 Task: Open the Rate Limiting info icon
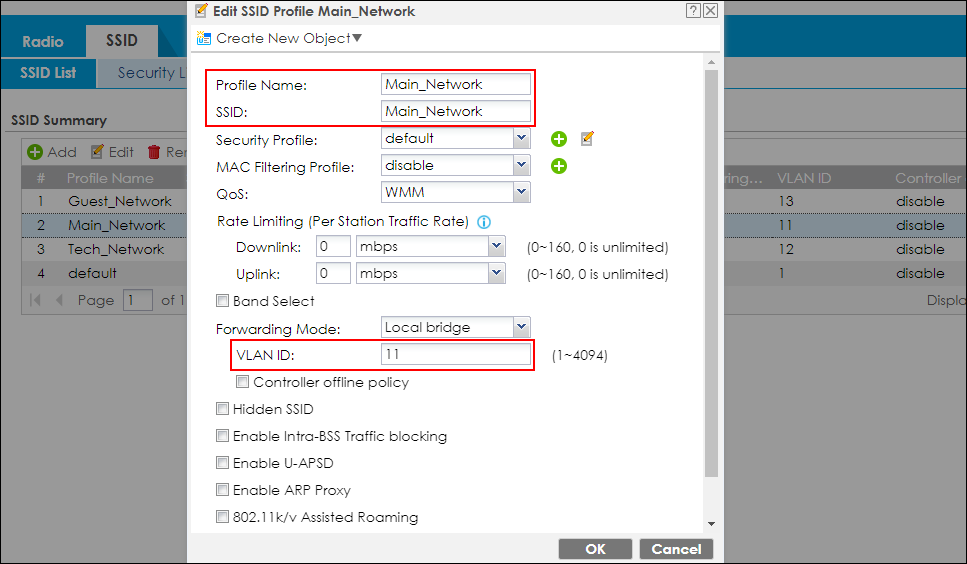pos(484,222)
